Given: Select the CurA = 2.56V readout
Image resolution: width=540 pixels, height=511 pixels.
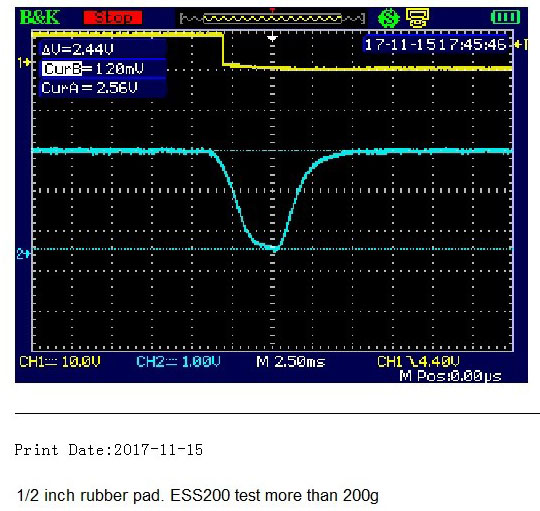Looking at the screenshot, I should 90,88.
